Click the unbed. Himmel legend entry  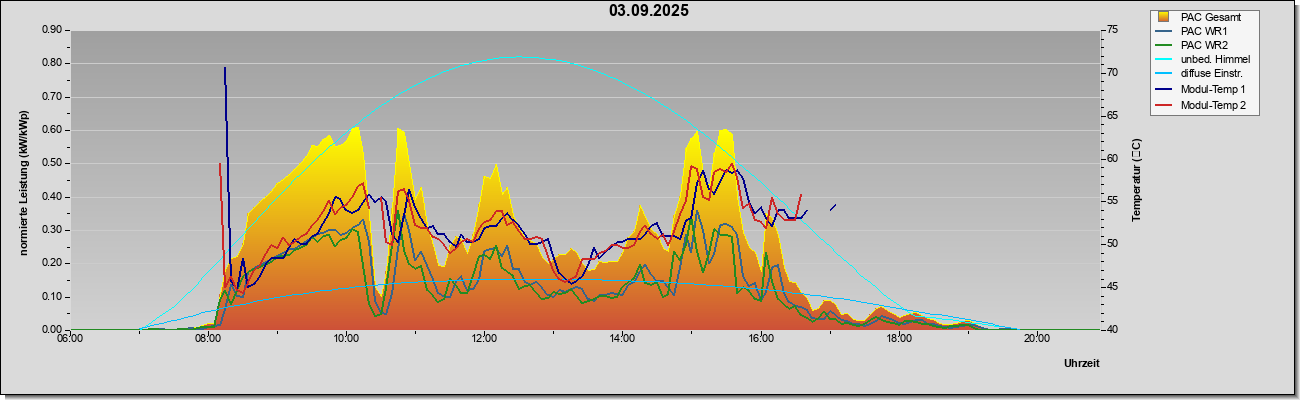click(x=1203, y=61)
